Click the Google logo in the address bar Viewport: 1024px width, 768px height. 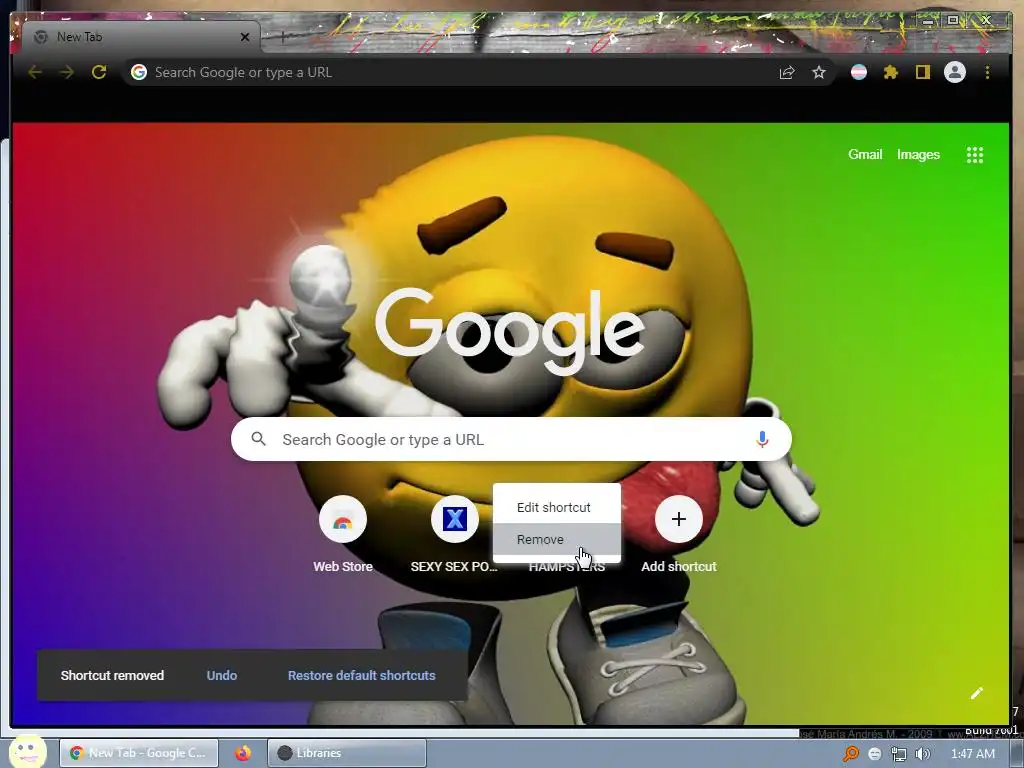138,72
